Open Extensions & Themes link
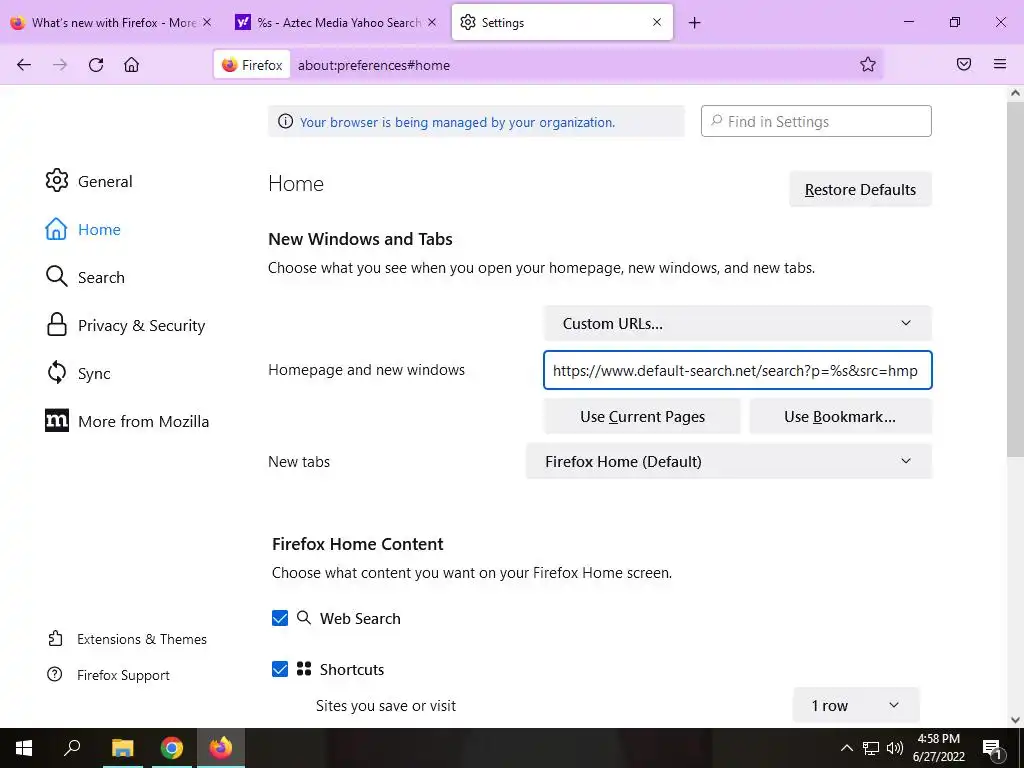Image resolution: width=1024 pixels, height=768 pixels. (127, 639)
